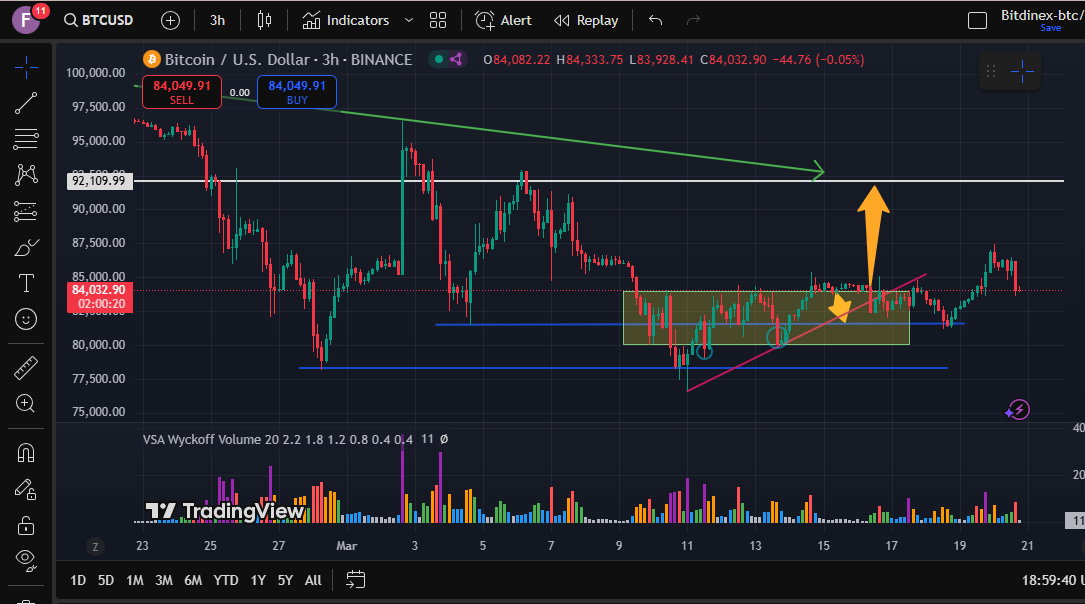
Task: Click the red SELL 84,049.91 button
Action: coord(182,92)
